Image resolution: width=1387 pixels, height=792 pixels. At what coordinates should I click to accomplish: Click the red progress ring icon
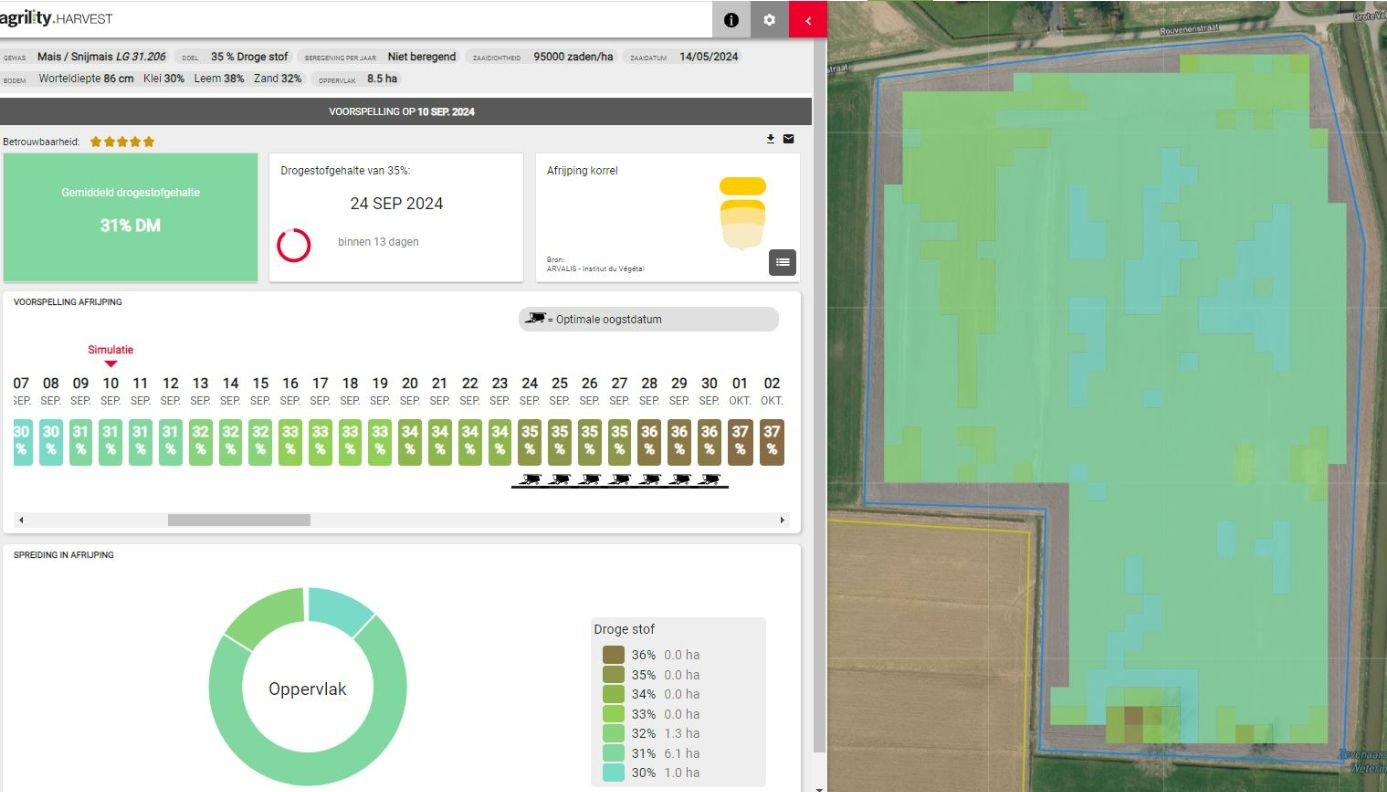coord(294,245)
